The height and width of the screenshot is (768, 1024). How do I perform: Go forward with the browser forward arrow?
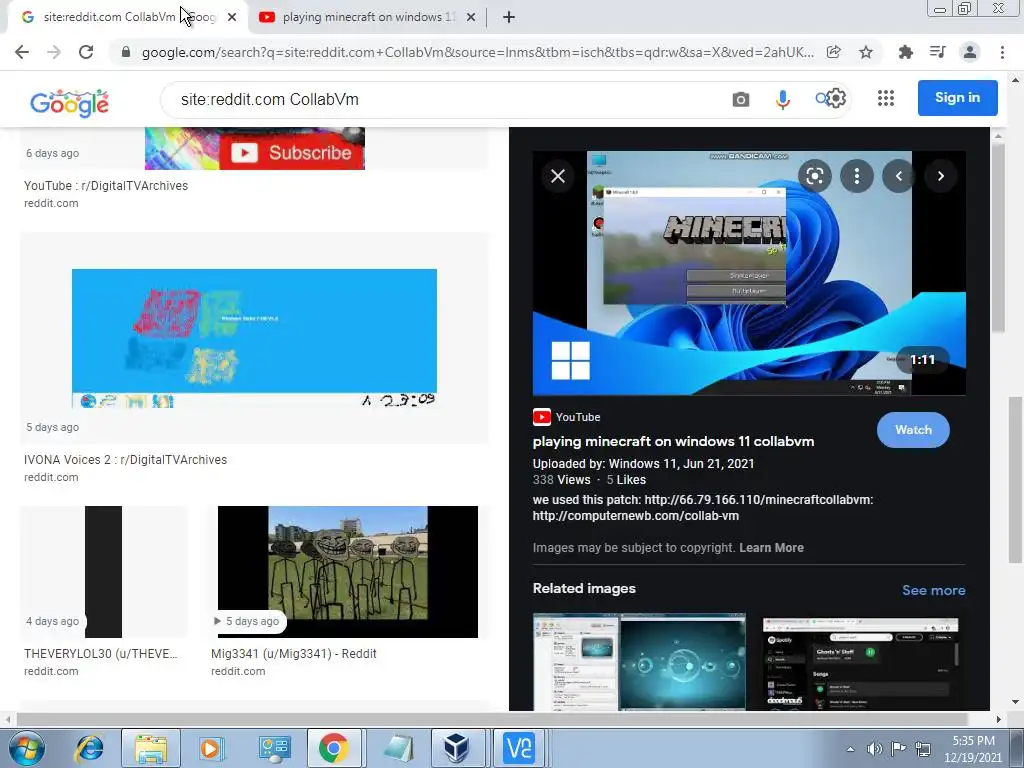pos(54,52)
